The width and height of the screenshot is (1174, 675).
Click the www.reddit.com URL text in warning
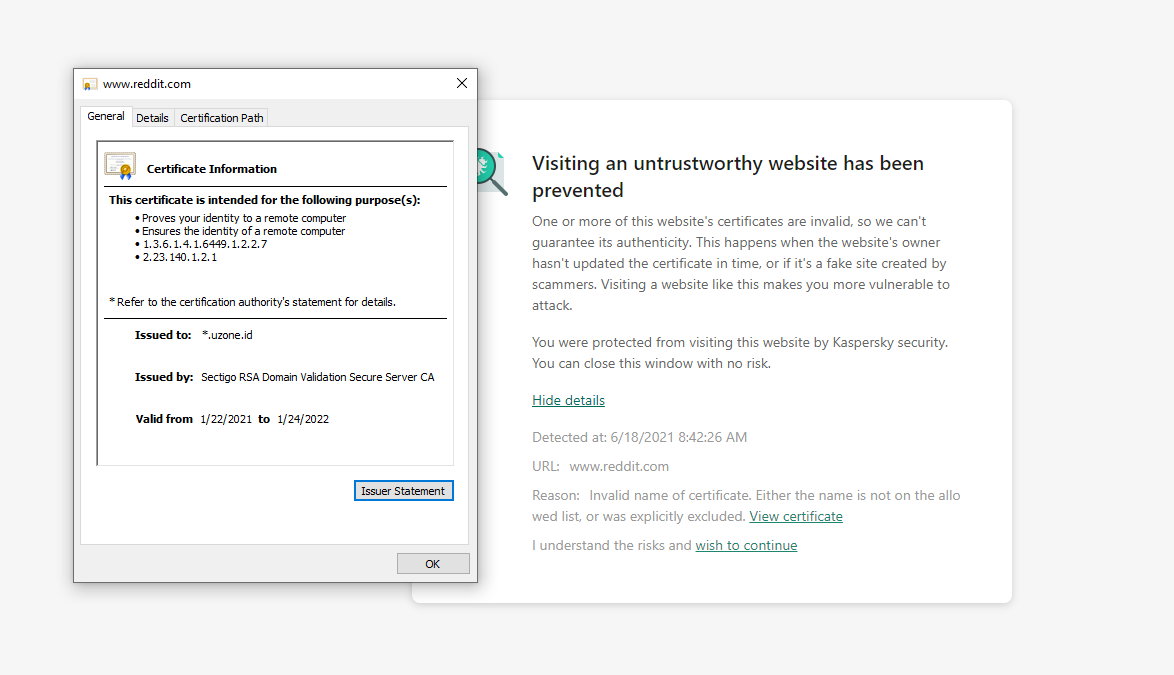coord(619,466)
